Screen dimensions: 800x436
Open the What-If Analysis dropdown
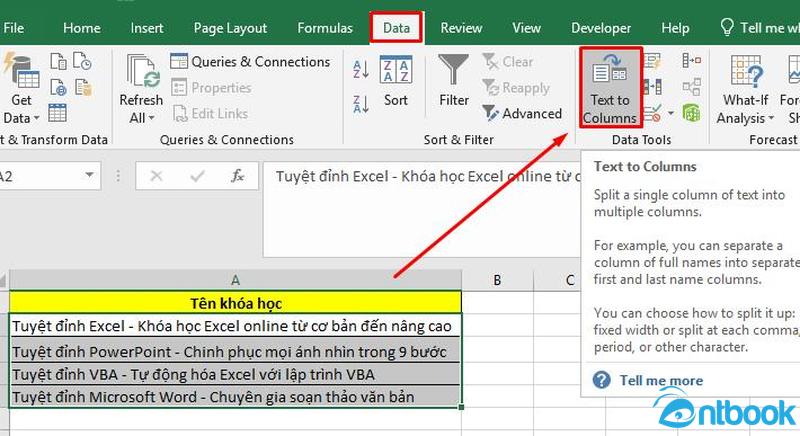pos(745,89)
